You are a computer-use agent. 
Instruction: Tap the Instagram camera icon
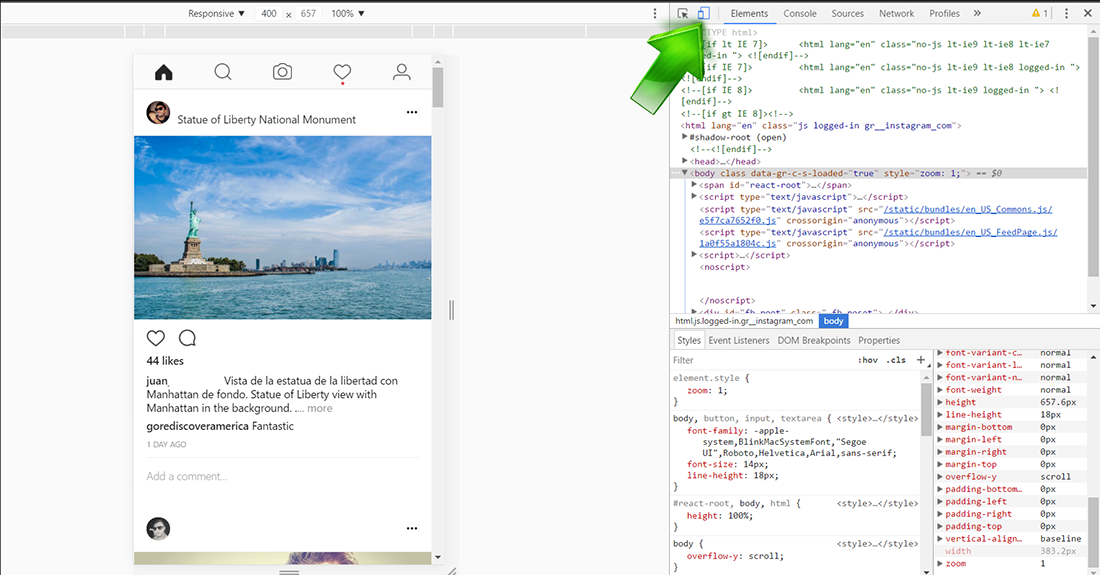tap(282, 72)
